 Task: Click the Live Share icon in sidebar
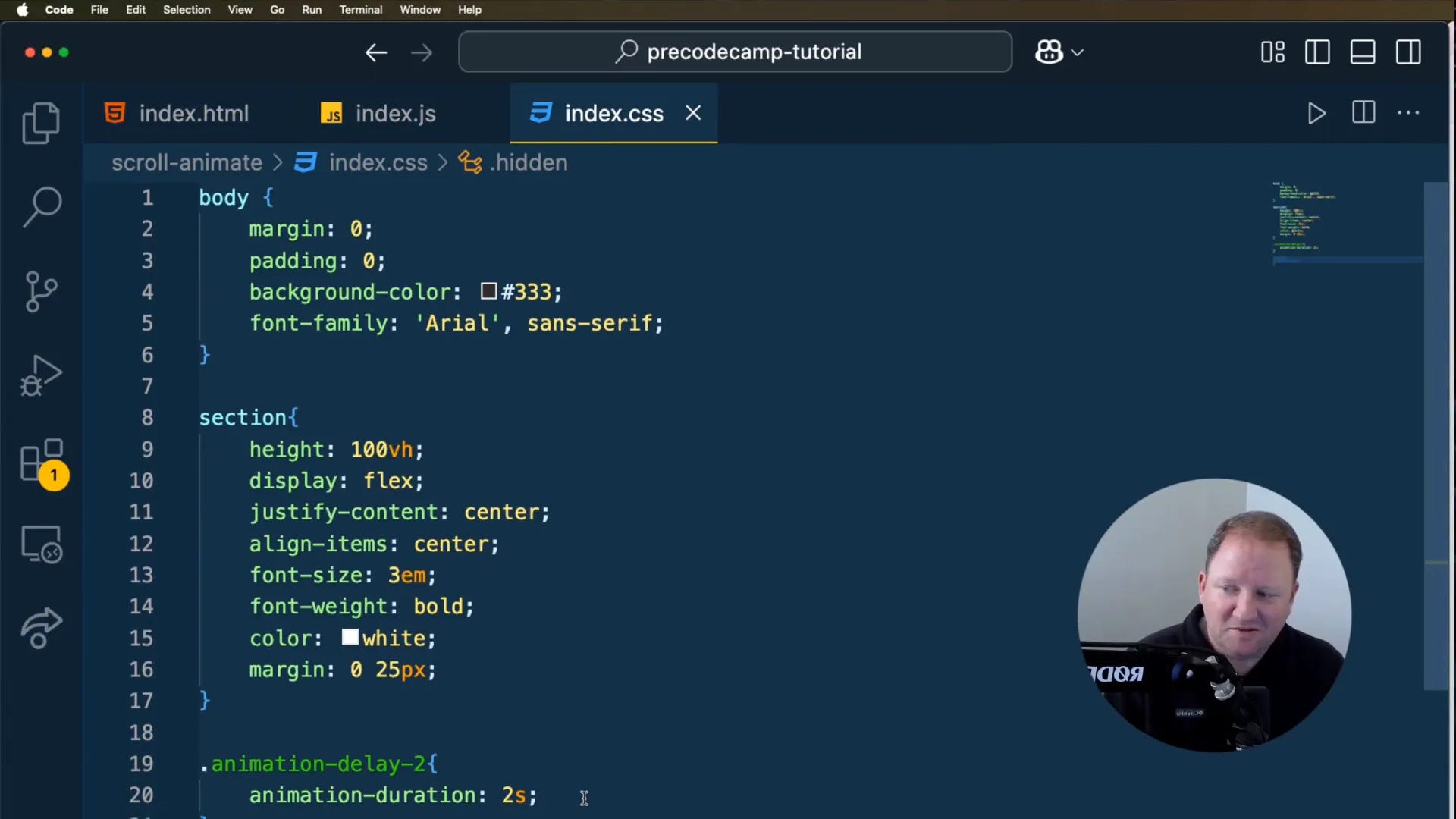tap(41, 628)
